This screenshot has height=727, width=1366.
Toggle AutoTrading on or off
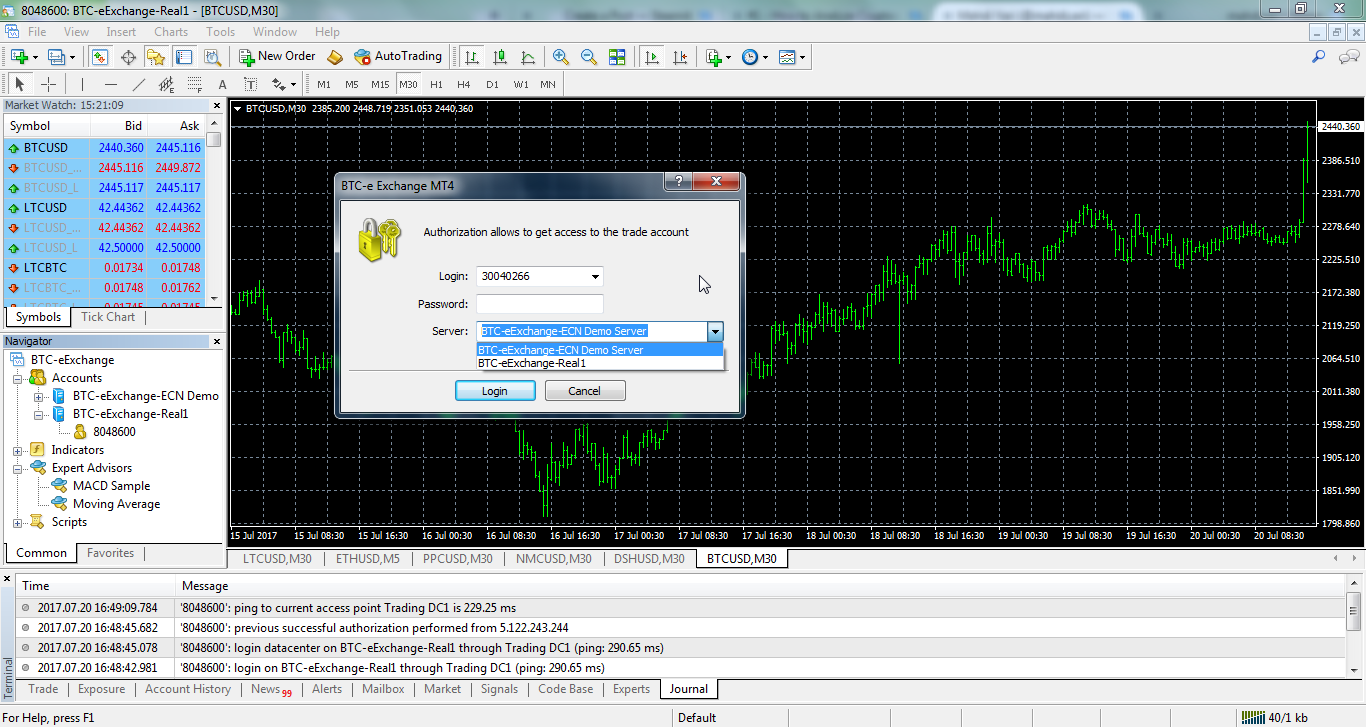[x=397, y=57]
